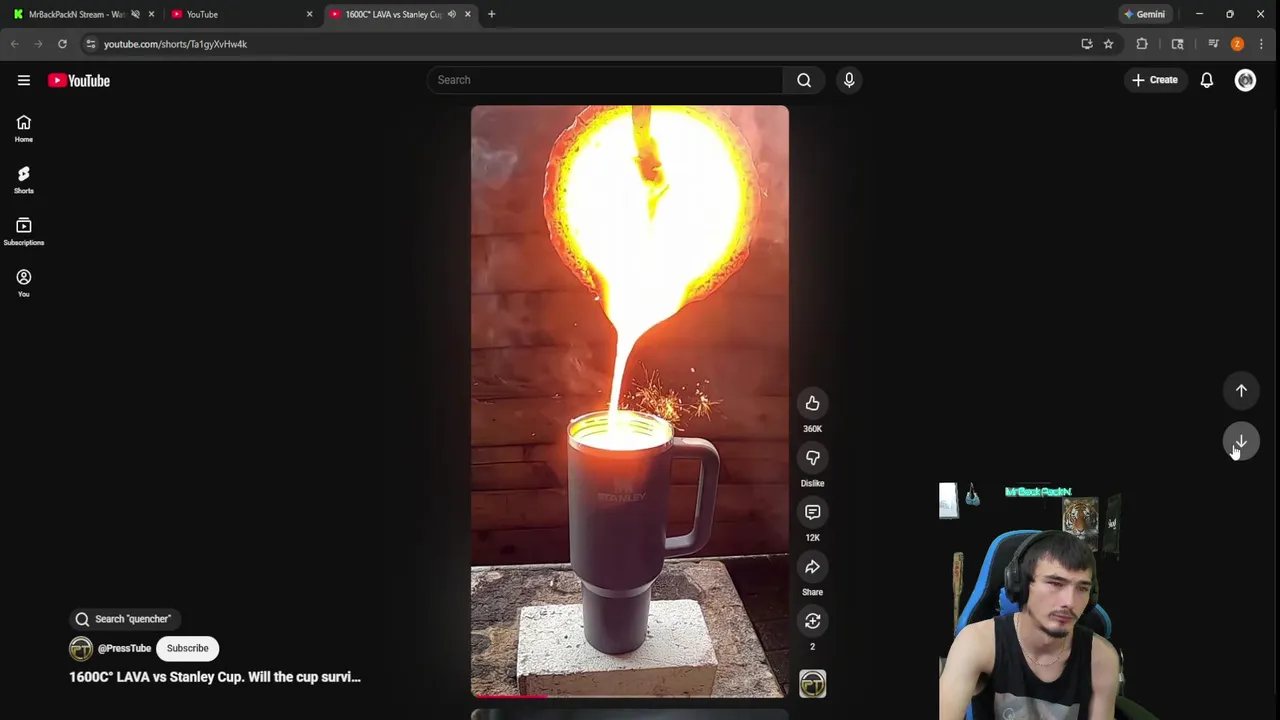Close the MrBackPackN Stream tab
This screenshot has width=1280, height=720.
click(152, 14)
